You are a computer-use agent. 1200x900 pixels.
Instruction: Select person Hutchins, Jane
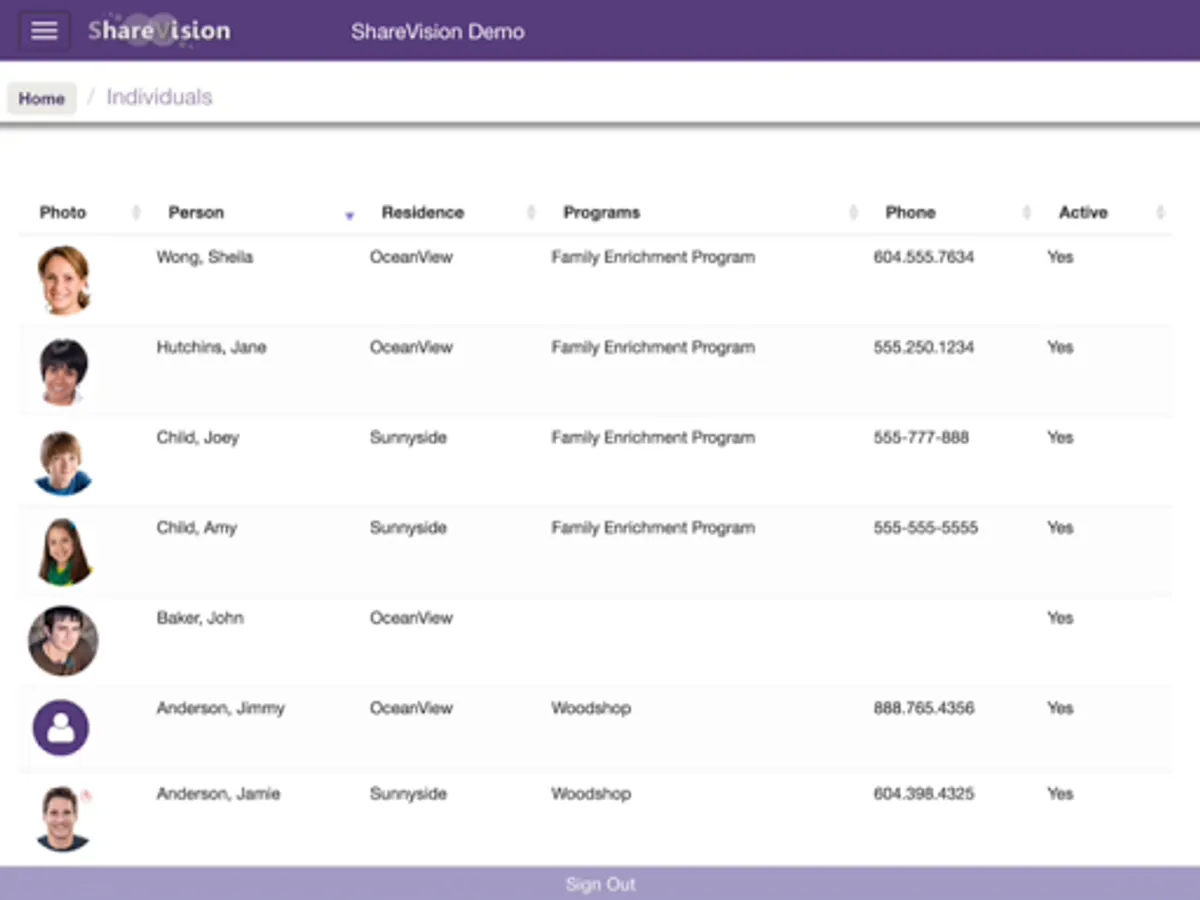211,347
